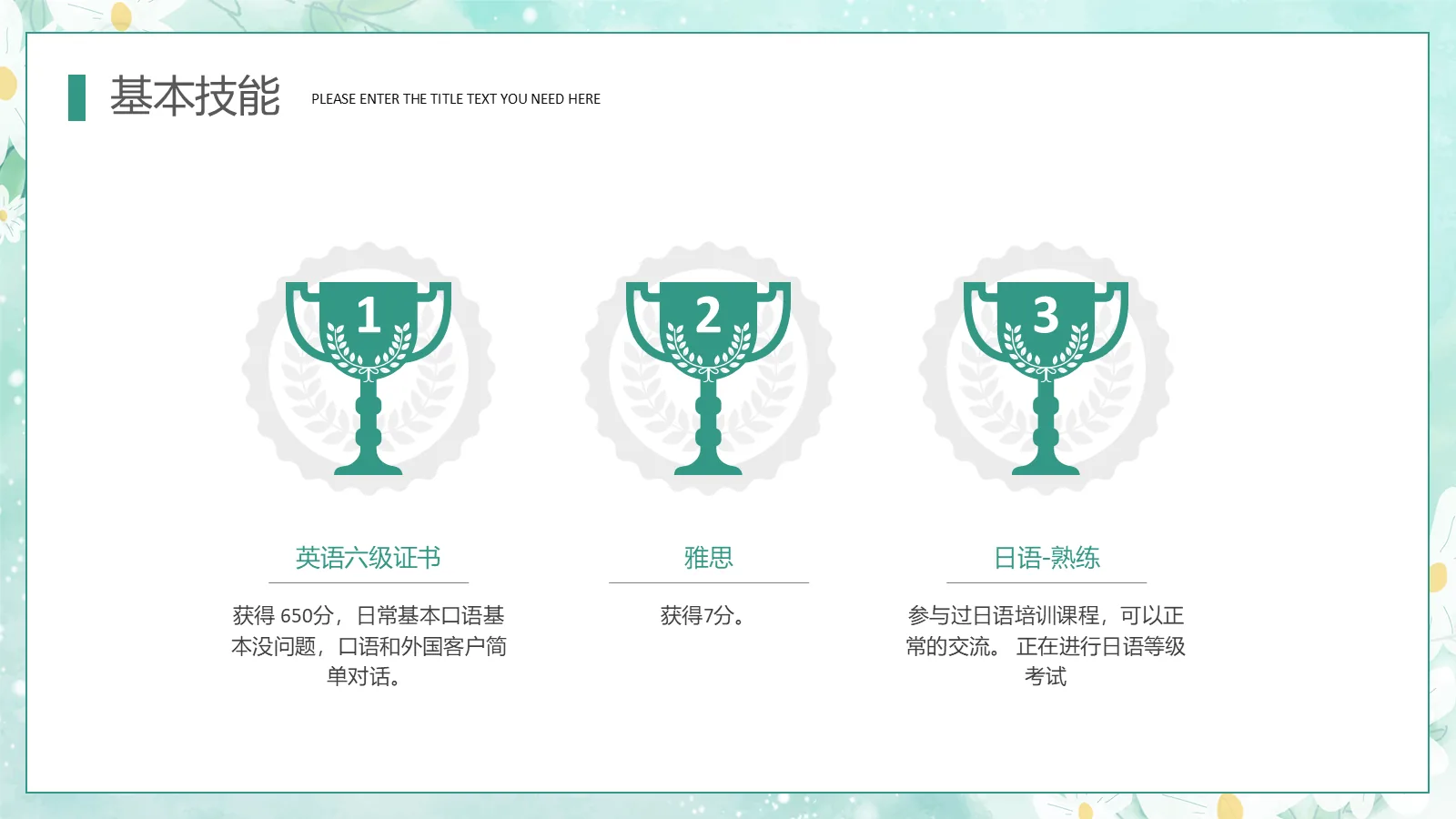Click the 'PLEASE ENTER THE TITLE TEXT' subtitle
This screenshot has width=1456, height=819.
click(x=455, y=99)
